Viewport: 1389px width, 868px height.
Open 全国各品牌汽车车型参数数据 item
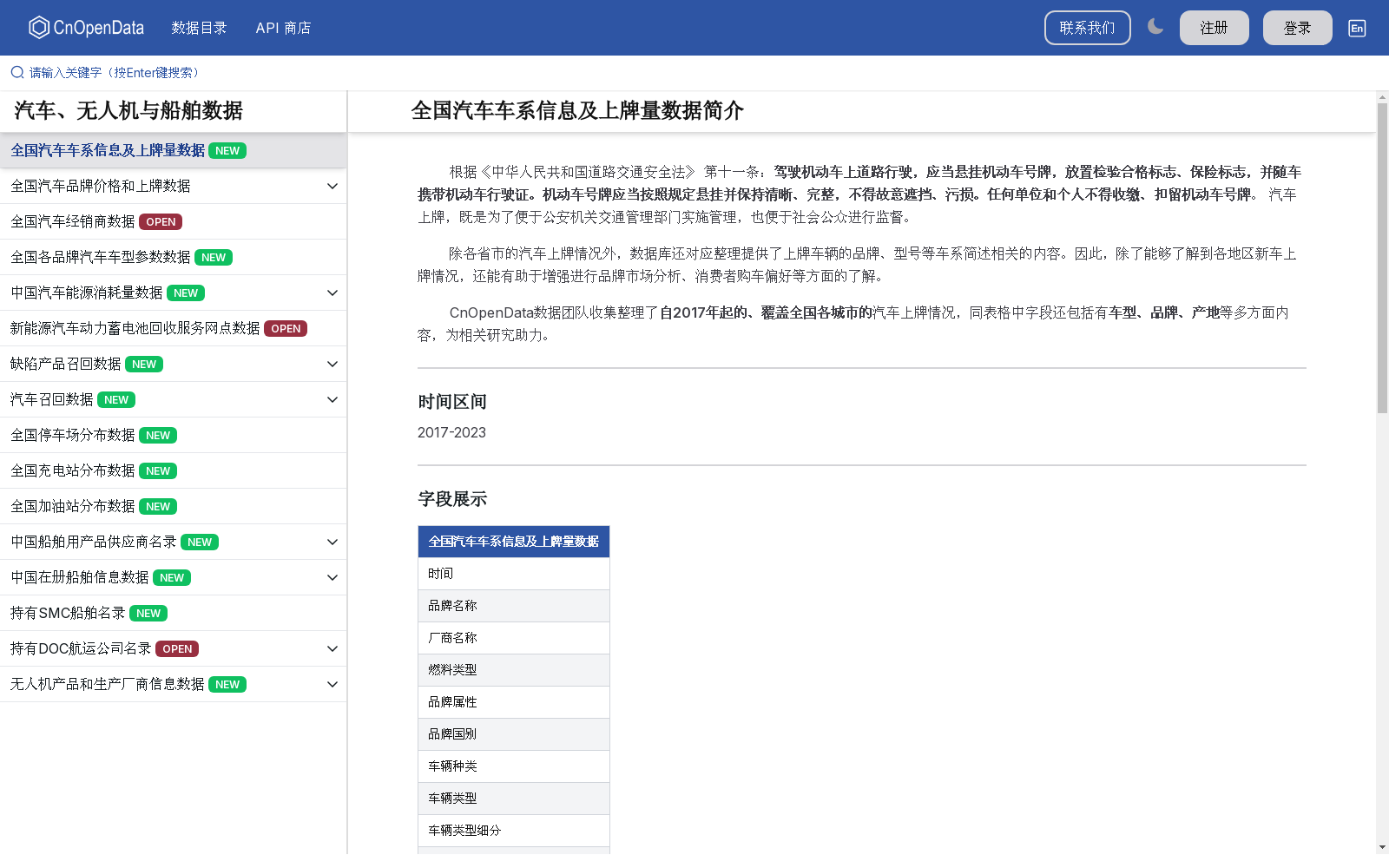(173, 257)
